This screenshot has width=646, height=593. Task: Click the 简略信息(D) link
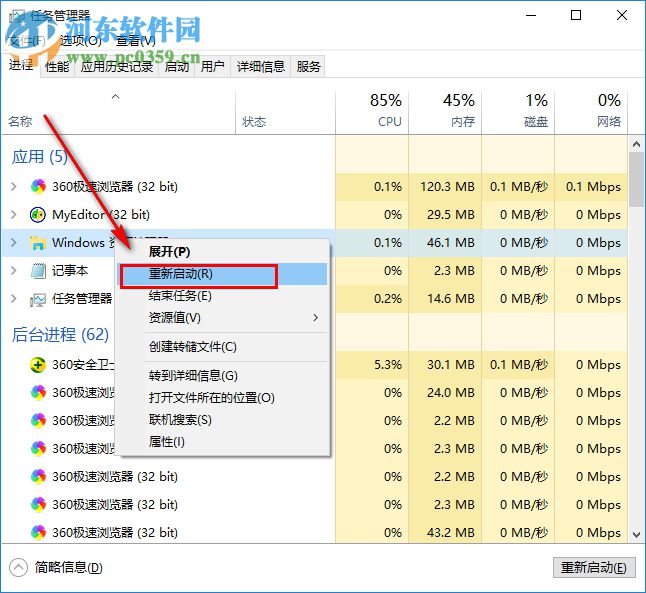68,568
